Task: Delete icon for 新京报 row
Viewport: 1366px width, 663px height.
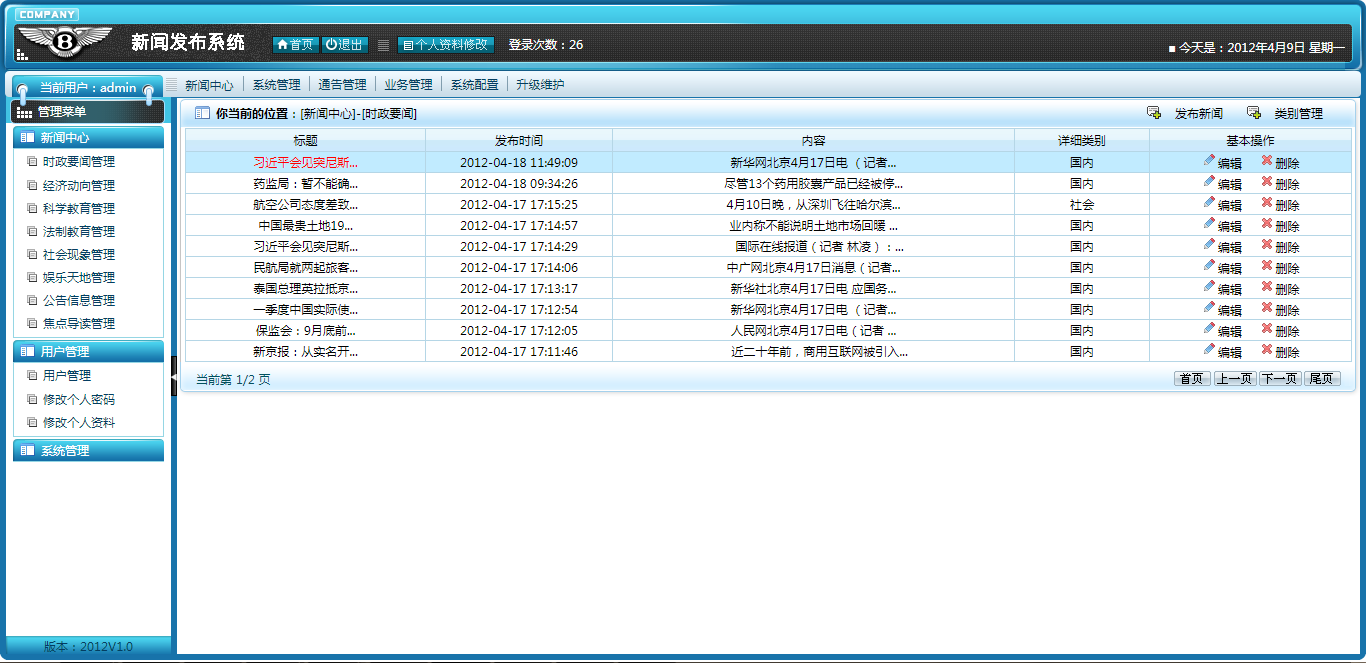Action: coord(1267,350)
